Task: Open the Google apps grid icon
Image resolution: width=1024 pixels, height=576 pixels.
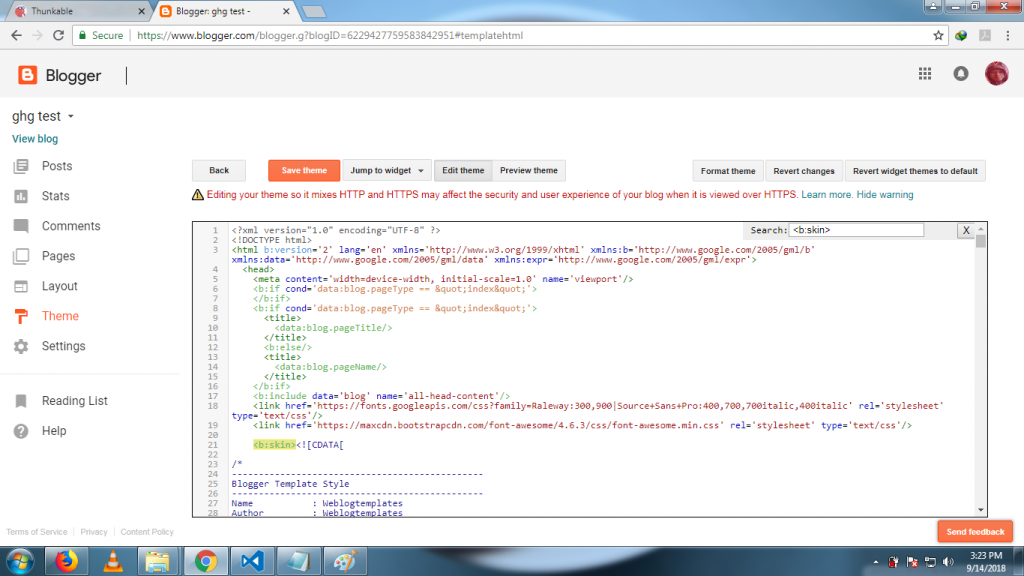Action: [924, 74]
